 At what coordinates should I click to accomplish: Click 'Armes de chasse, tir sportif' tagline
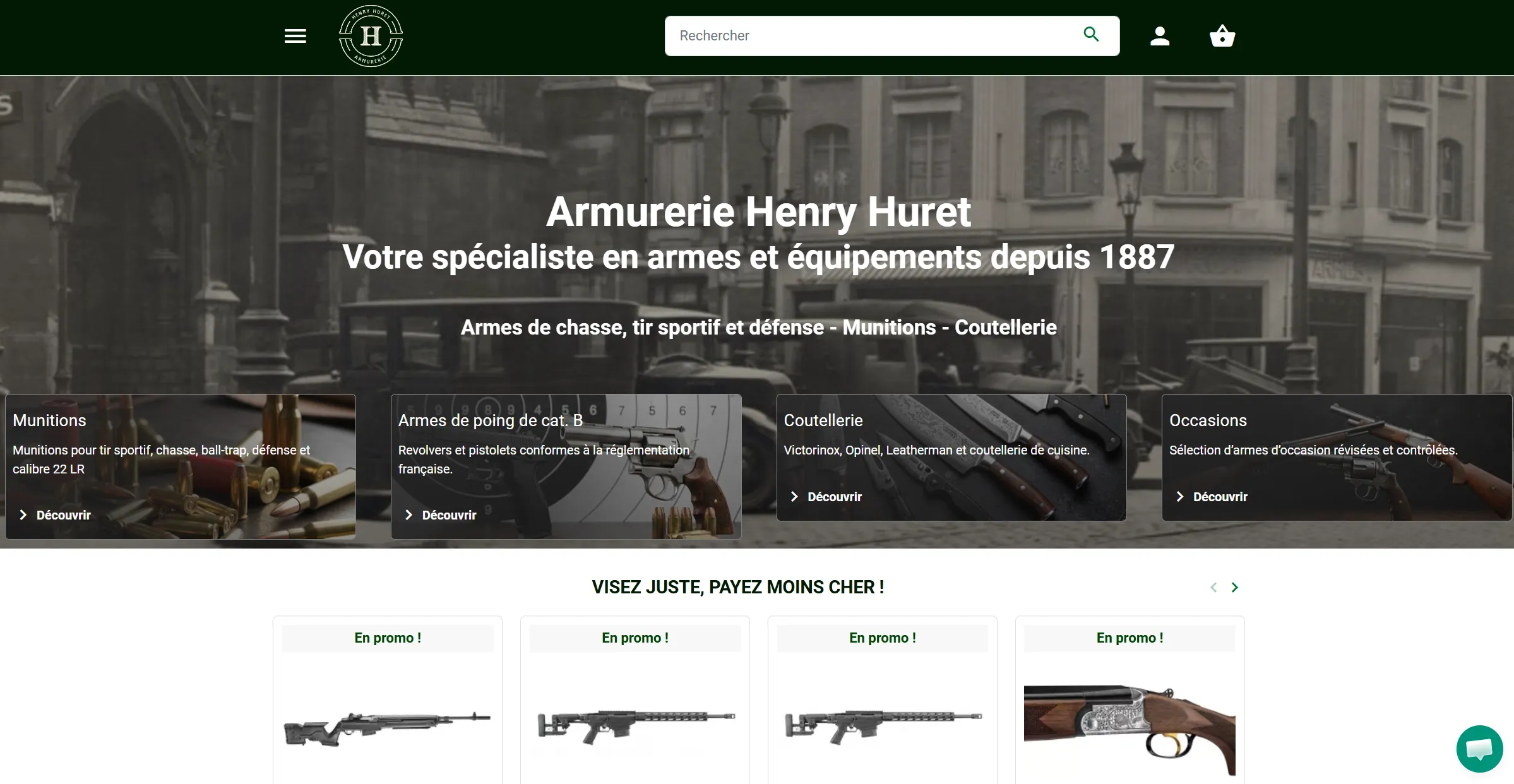click(758, 328)
